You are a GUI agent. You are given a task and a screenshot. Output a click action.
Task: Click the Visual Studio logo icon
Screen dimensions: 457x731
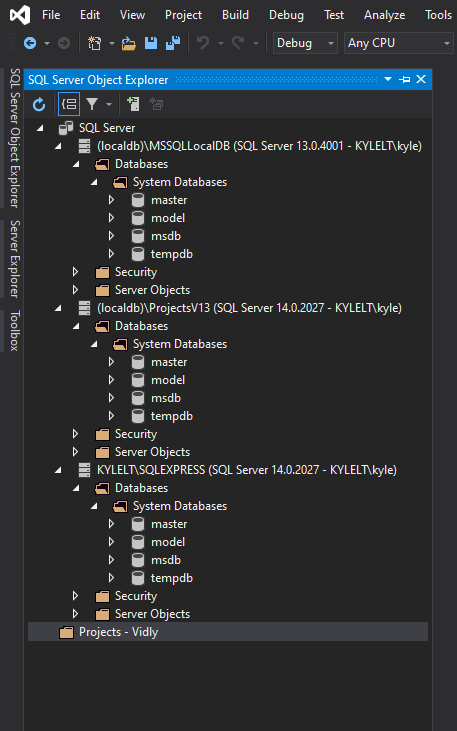(x=20, y=15)
